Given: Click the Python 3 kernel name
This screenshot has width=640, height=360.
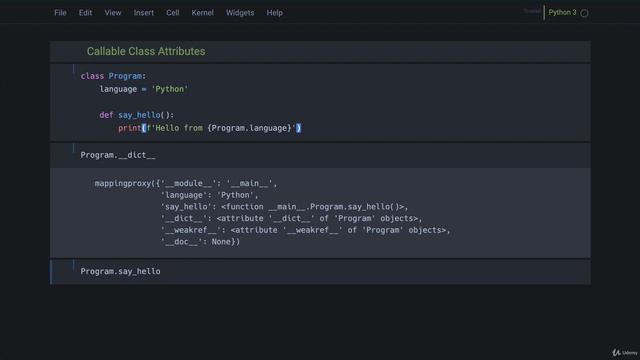Looking at the screenshot, I should [x=562, y=12].
